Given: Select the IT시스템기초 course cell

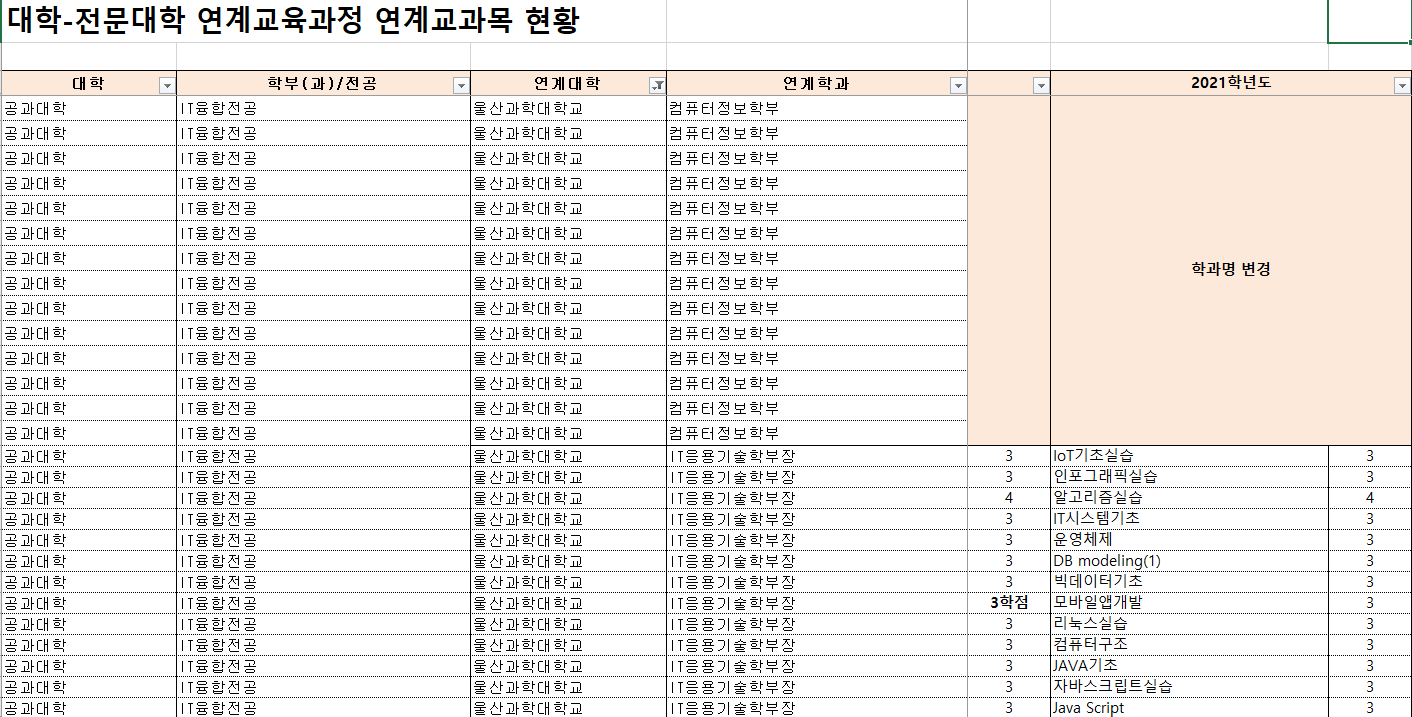Looking at the screenshot, I should (1189, 519).
